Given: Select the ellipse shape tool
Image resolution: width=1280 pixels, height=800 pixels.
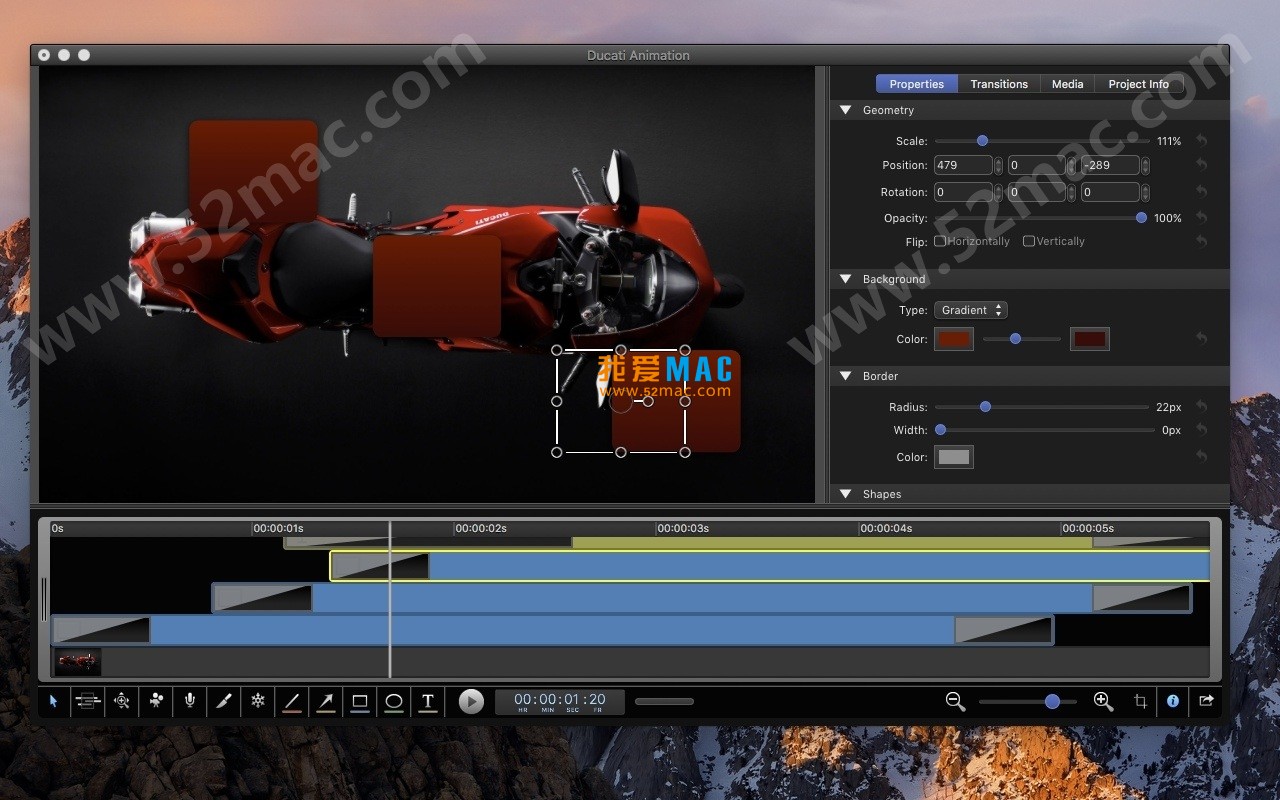Looking at the screenshot, I should (394, 702).
